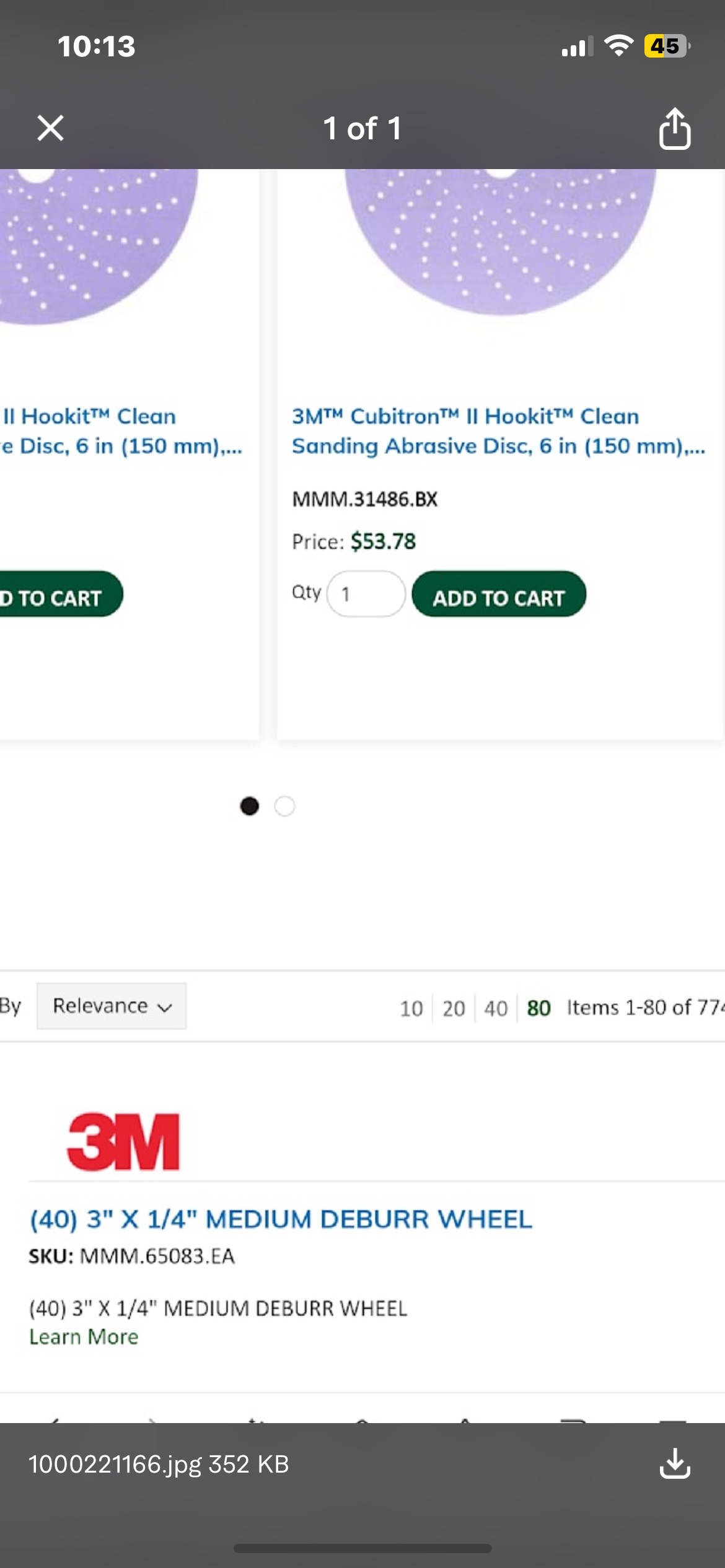Select 80 items per page
Viewport: 725px width, 1568px height.
point(538,1008)
